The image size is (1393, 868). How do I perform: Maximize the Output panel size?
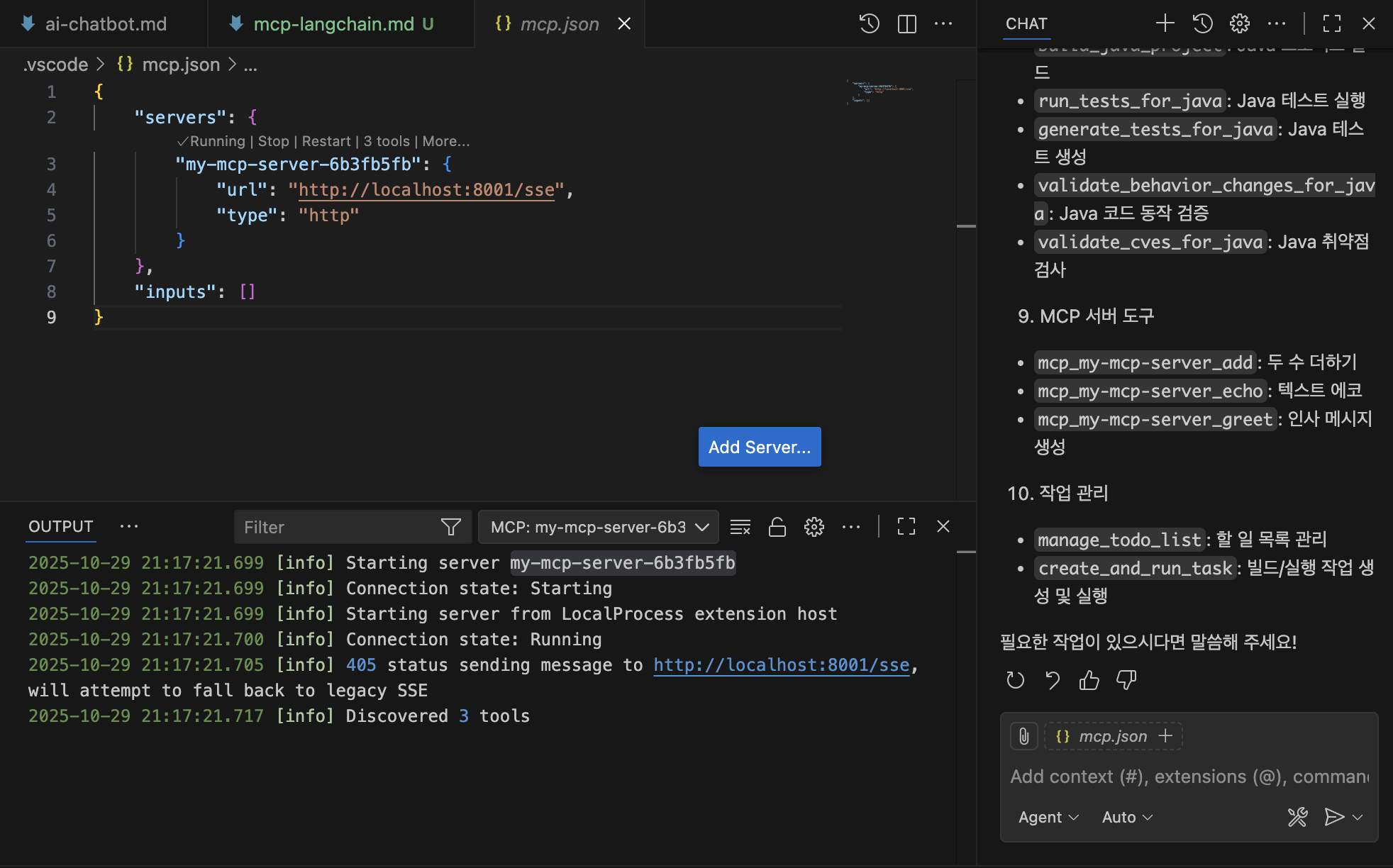point(906,526)
